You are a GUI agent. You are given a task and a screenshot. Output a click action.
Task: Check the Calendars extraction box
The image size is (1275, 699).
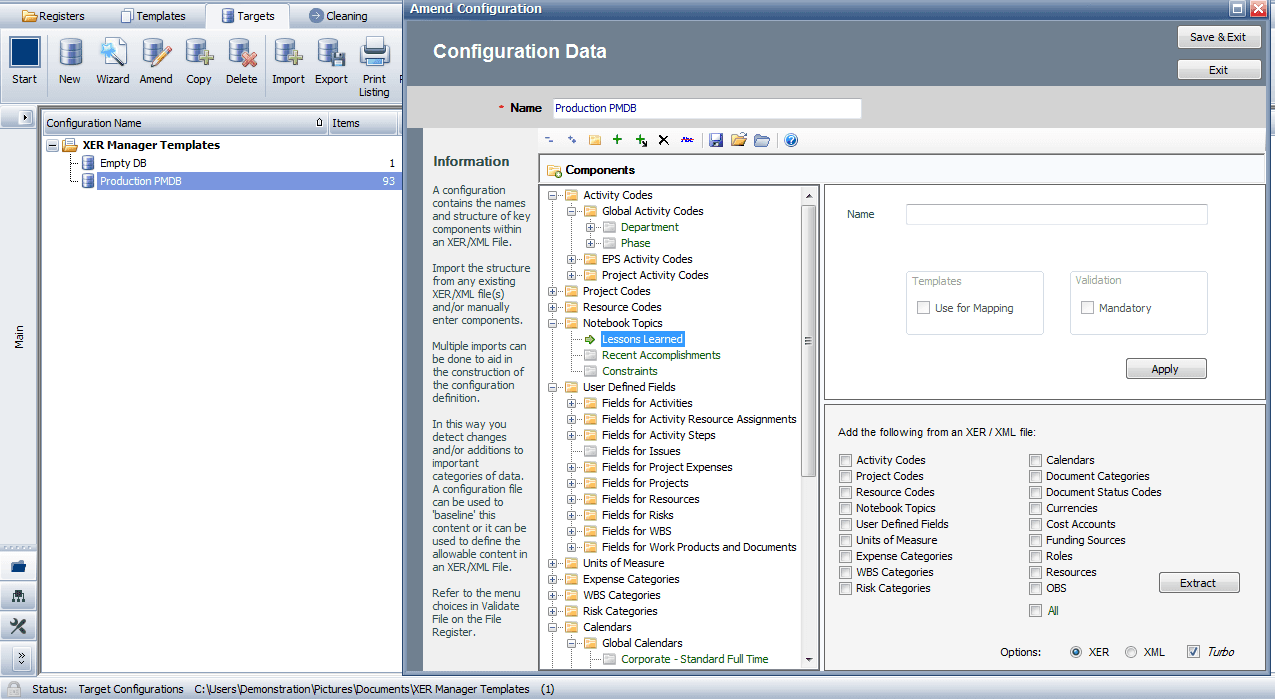pyautogui.click(x=1036, y=460)
